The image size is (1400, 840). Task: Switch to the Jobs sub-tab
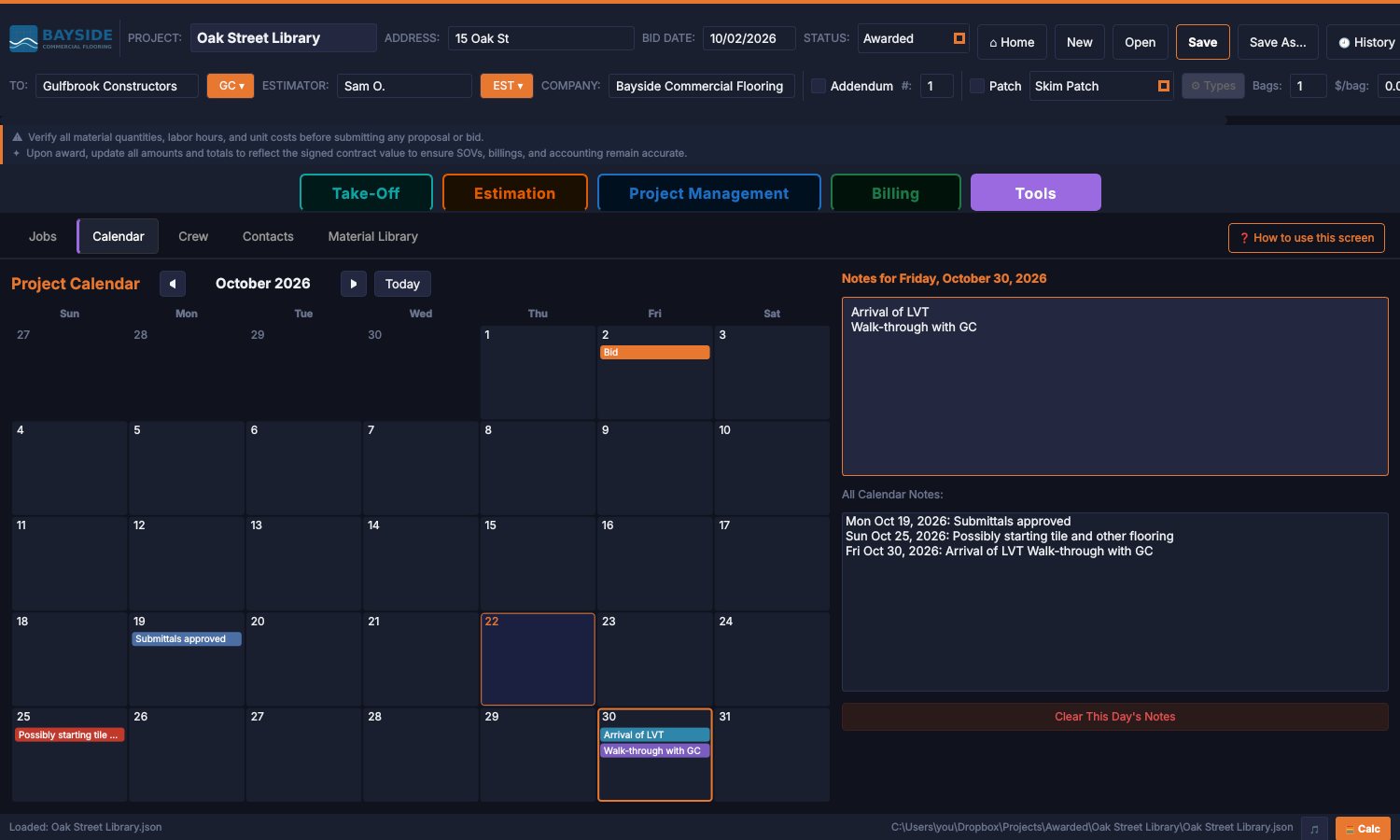tap(43, 236)
